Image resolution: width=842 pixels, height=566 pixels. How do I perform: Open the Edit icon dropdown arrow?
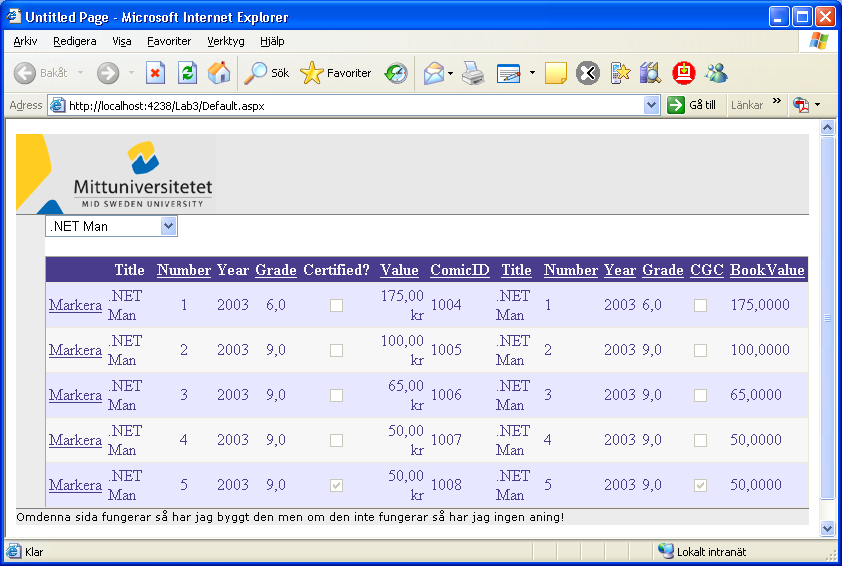(532, 72)
